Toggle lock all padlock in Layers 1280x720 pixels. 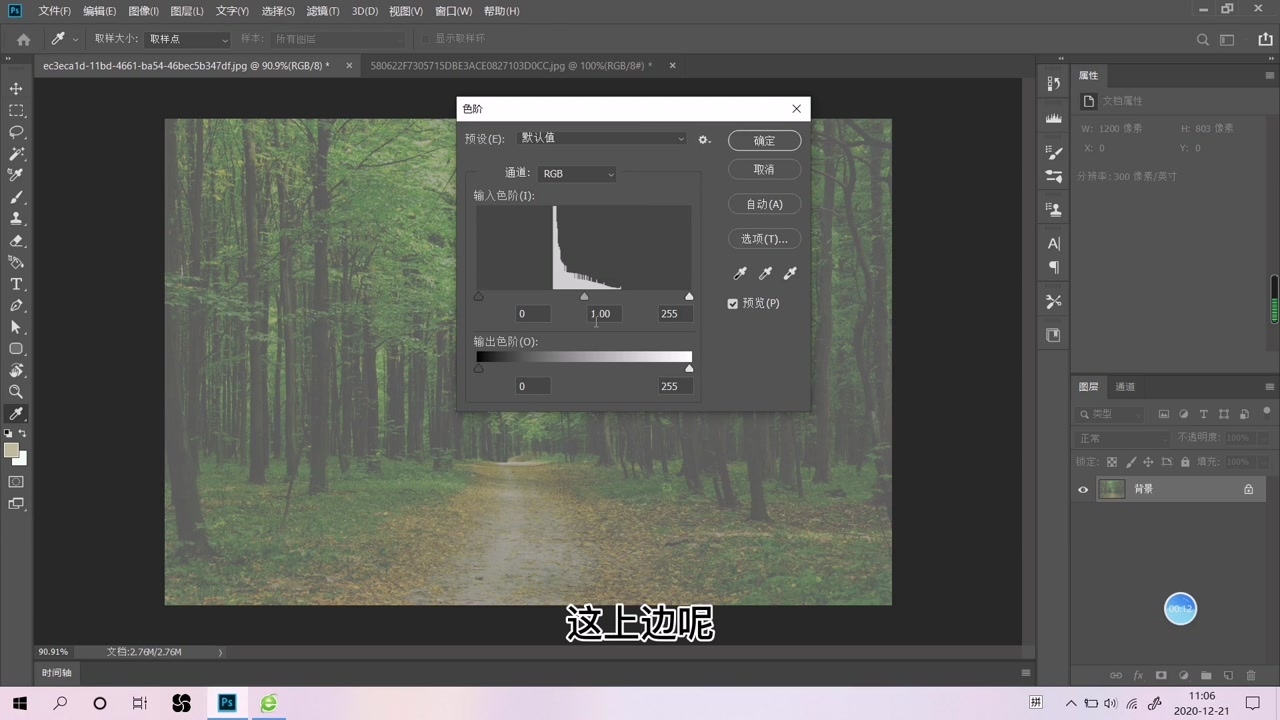pos(1185,463)
